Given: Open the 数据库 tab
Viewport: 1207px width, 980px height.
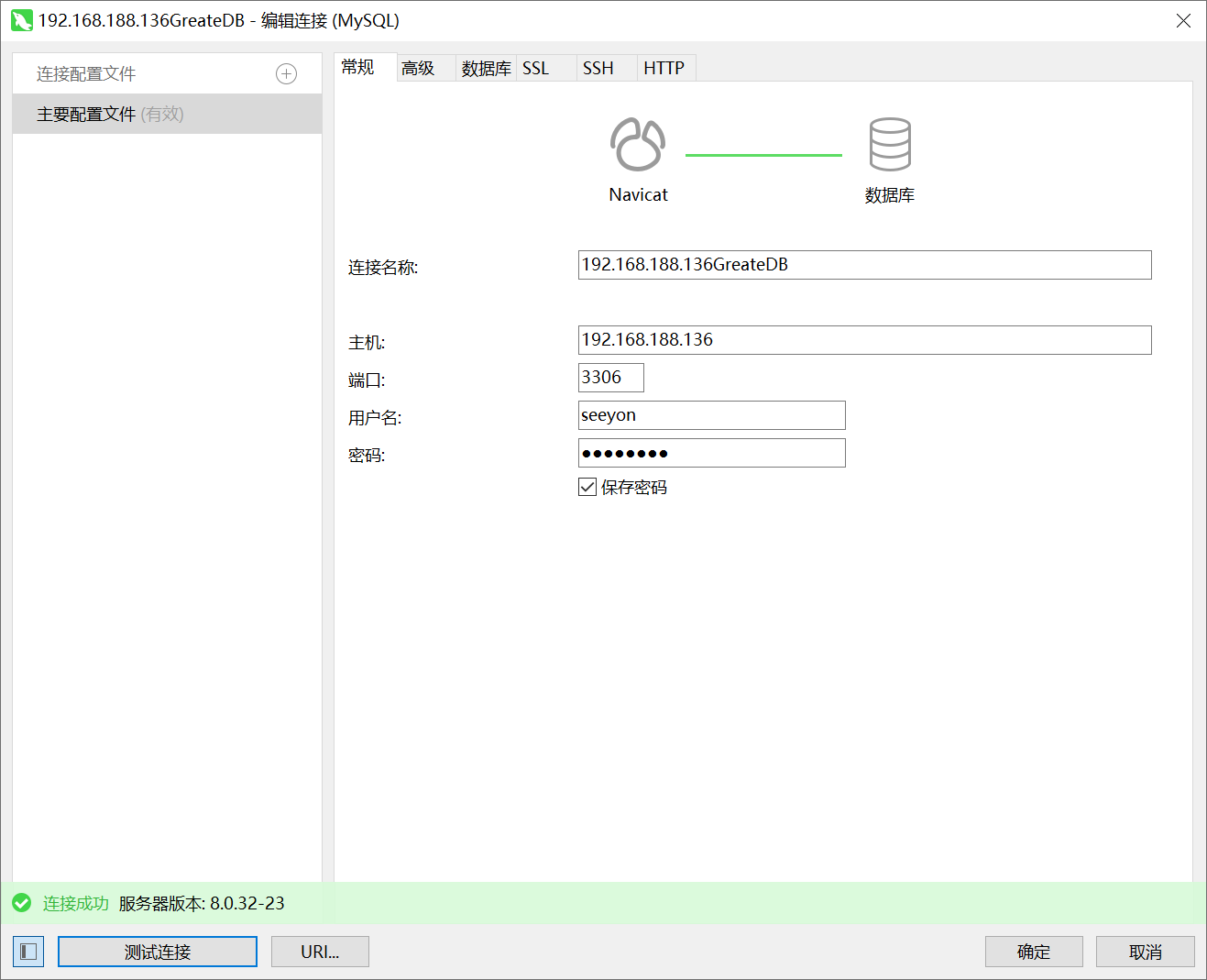Looking at the screenshot, I should 486,68.
